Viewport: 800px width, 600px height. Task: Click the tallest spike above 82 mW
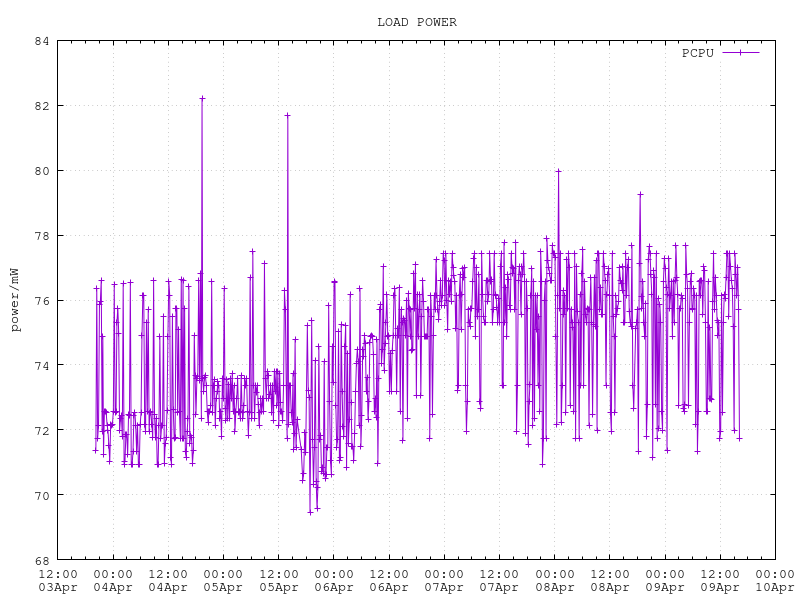pyautogui.click(x=202, y=98)
